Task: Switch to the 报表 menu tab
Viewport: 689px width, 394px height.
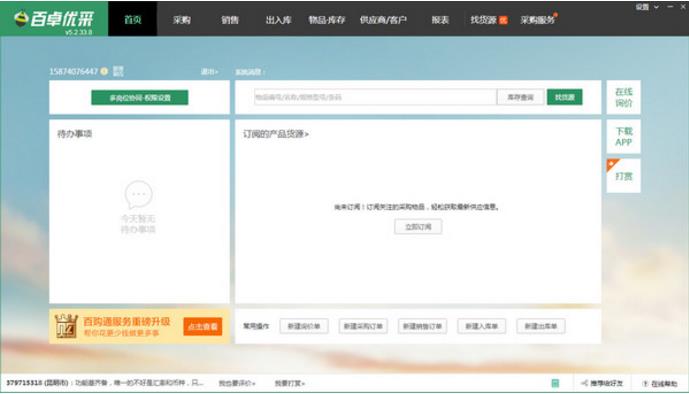Action: coord(440,20)
